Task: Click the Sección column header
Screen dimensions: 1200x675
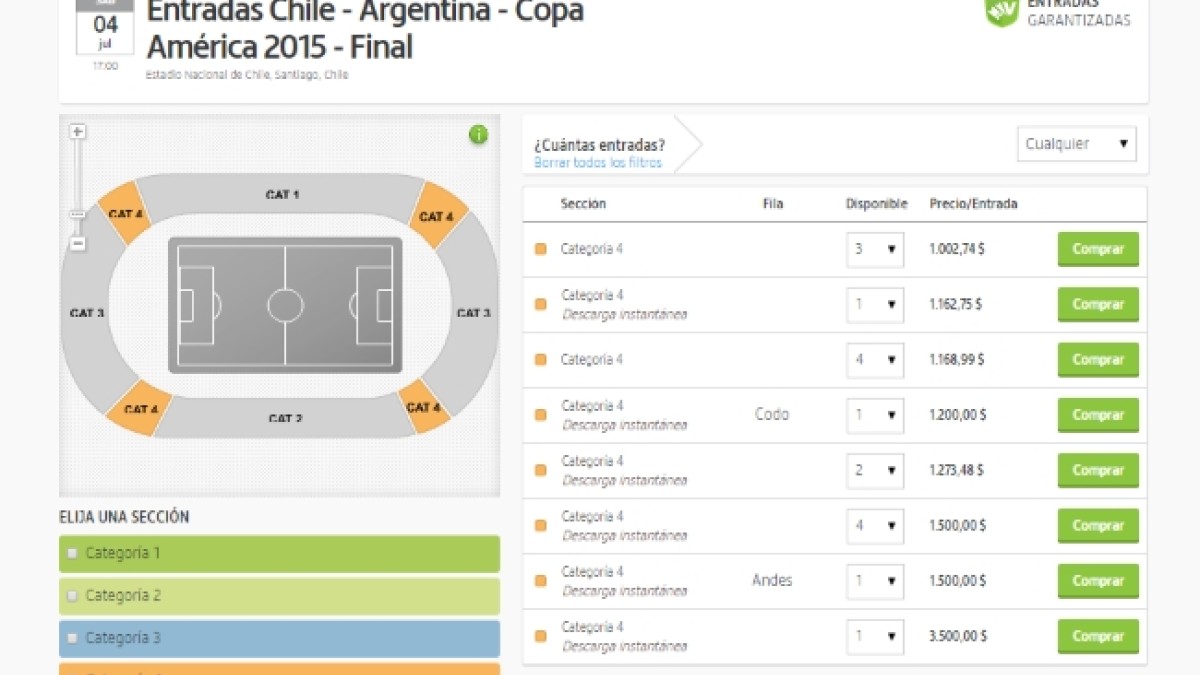Action: point(583,204)
